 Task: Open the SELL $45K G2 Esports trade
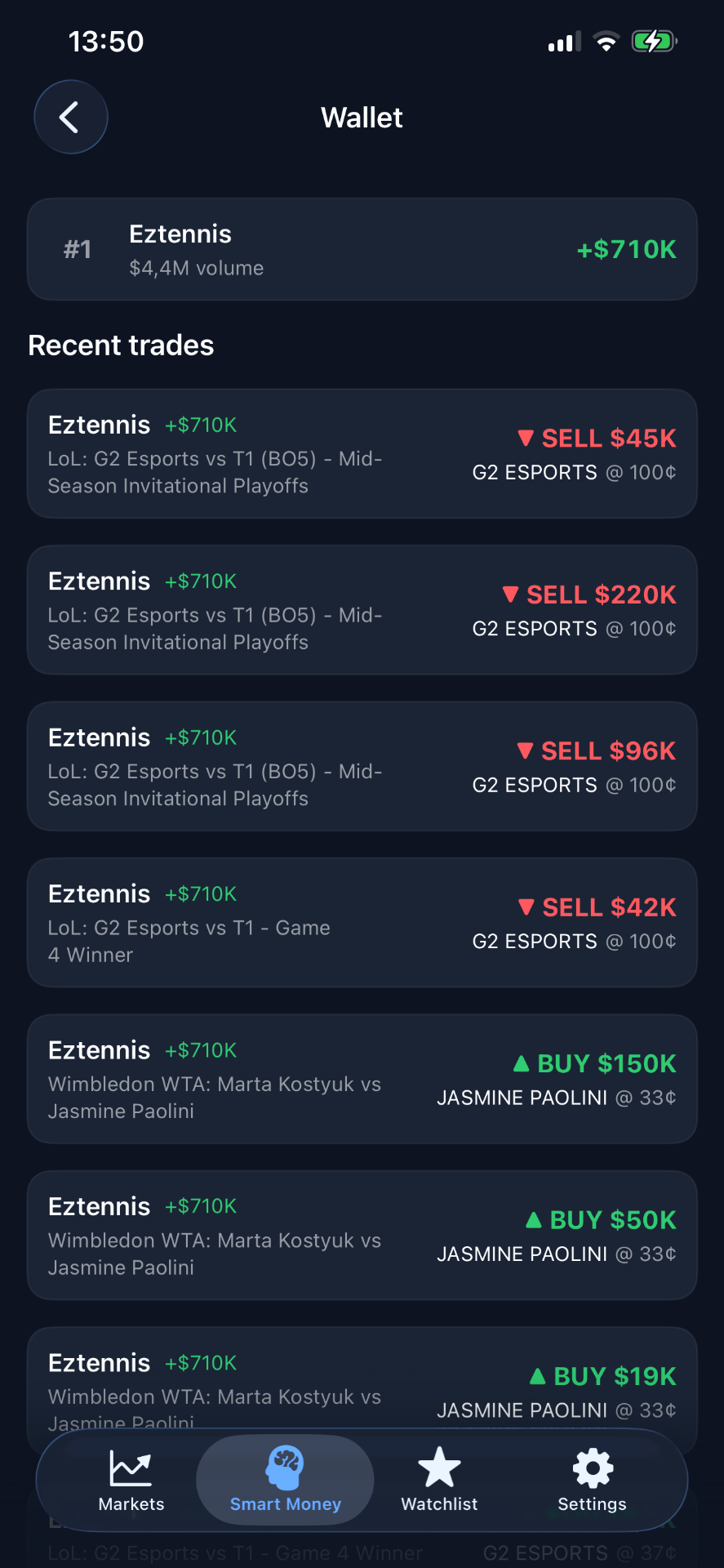[x=362, y=454]
